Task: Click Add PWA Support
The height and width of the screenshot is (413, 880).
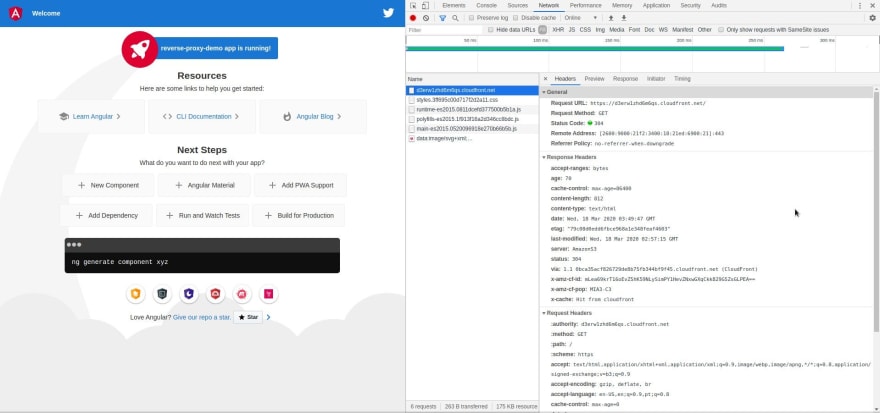Action: [x=300, y=185]
